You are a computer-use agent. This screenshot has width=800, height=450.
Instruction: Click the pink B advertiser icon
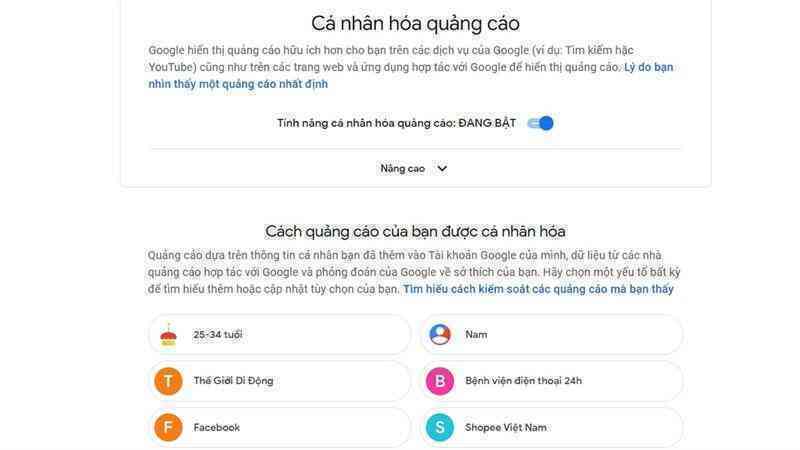(440, 381)
